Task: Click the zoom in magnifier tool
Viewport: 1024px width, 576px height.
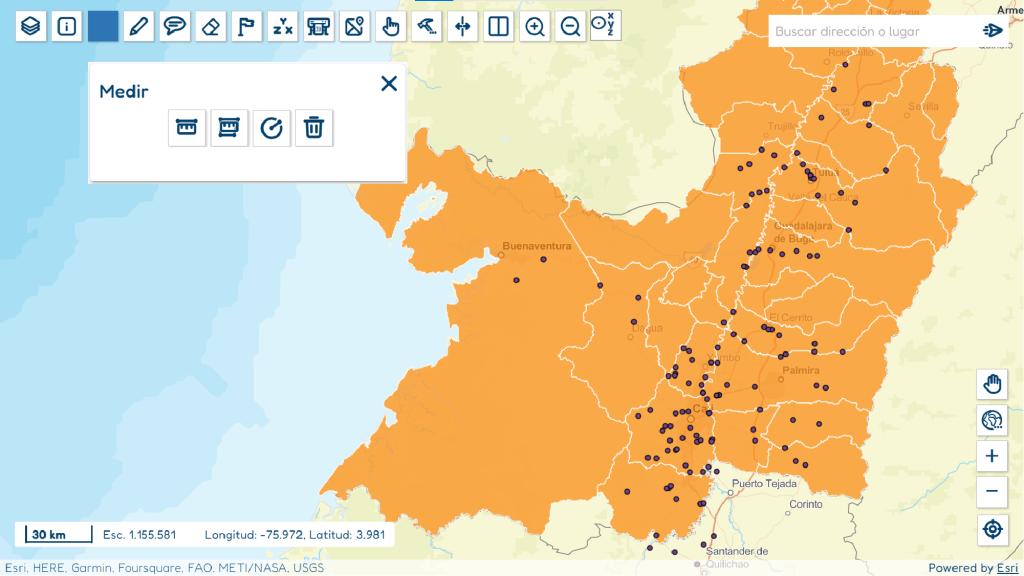Action: pyautogui.click(x=534, y=27)
